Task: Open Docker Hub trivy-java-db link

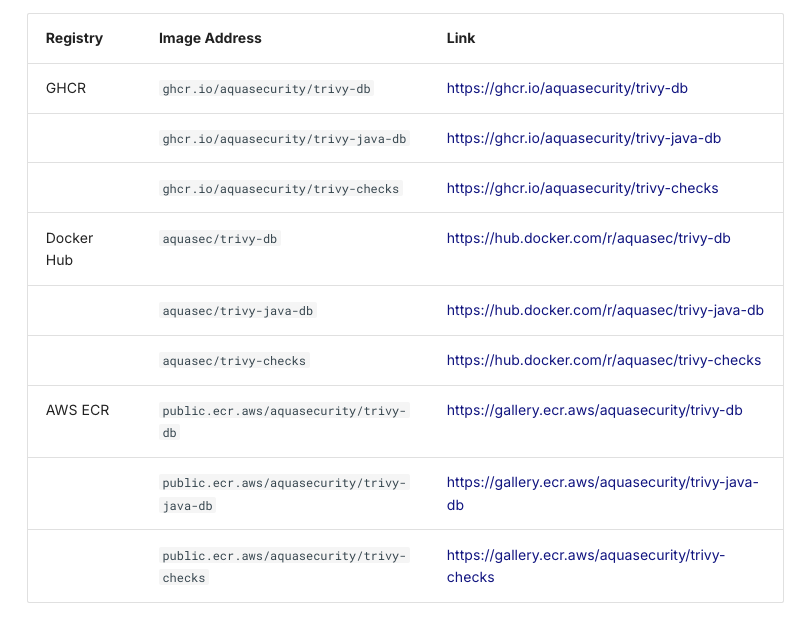Action: 605,310
